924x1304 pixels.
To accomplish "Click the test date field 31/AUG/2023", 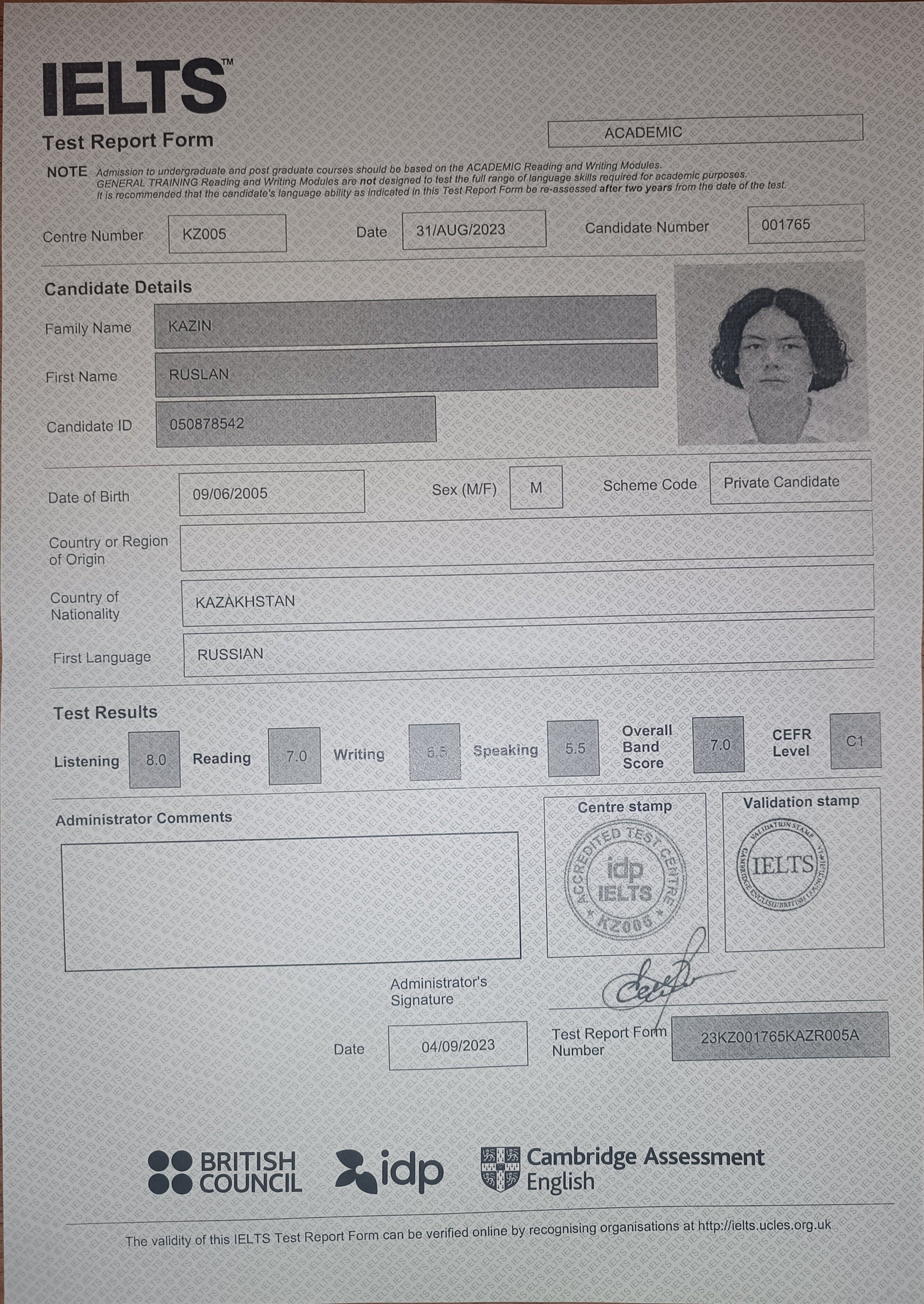I will pyautogui.click(x=474, y=229).
